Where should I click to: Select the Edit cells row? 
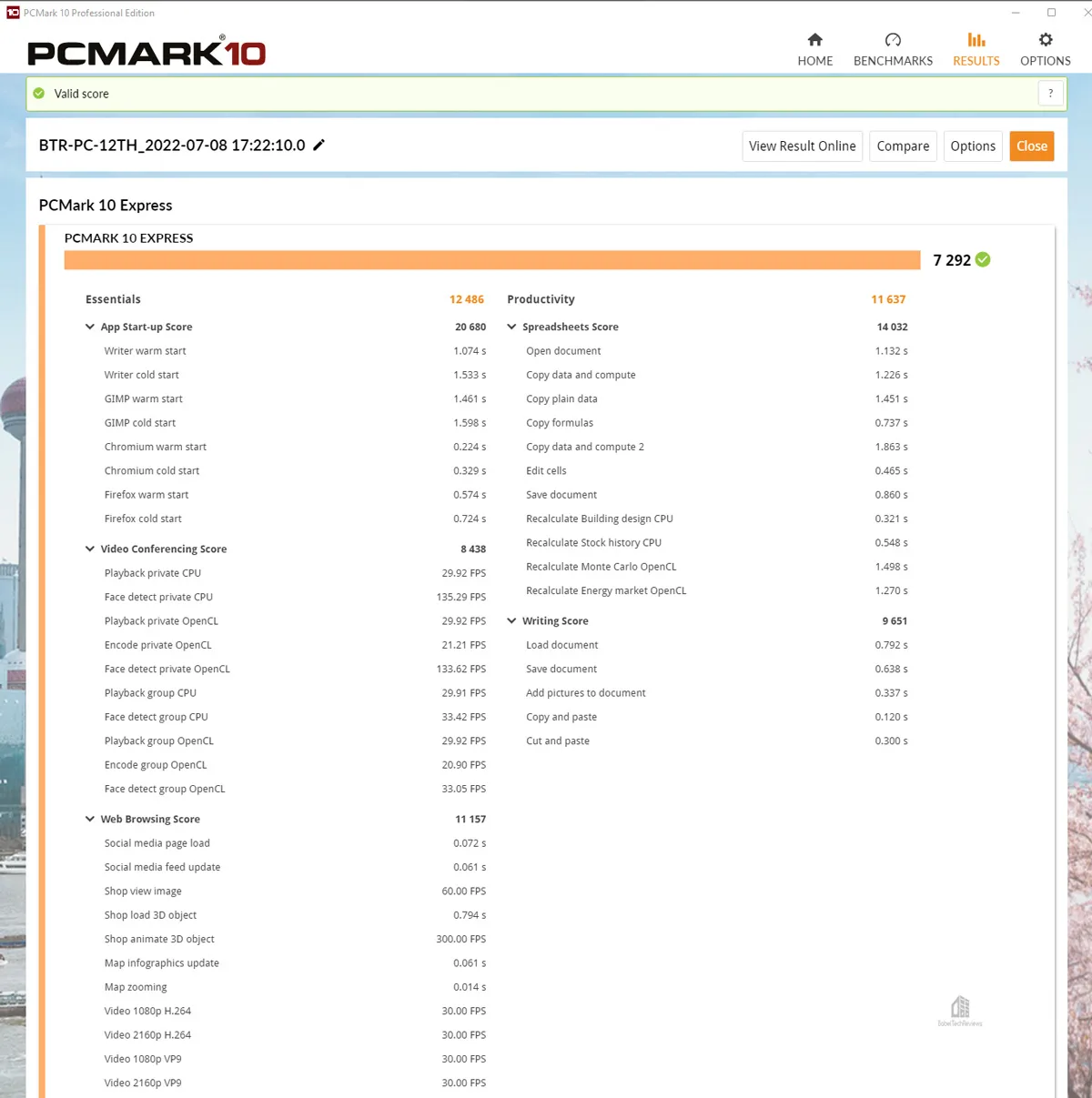pyautogui.click(x=717, y=470)
